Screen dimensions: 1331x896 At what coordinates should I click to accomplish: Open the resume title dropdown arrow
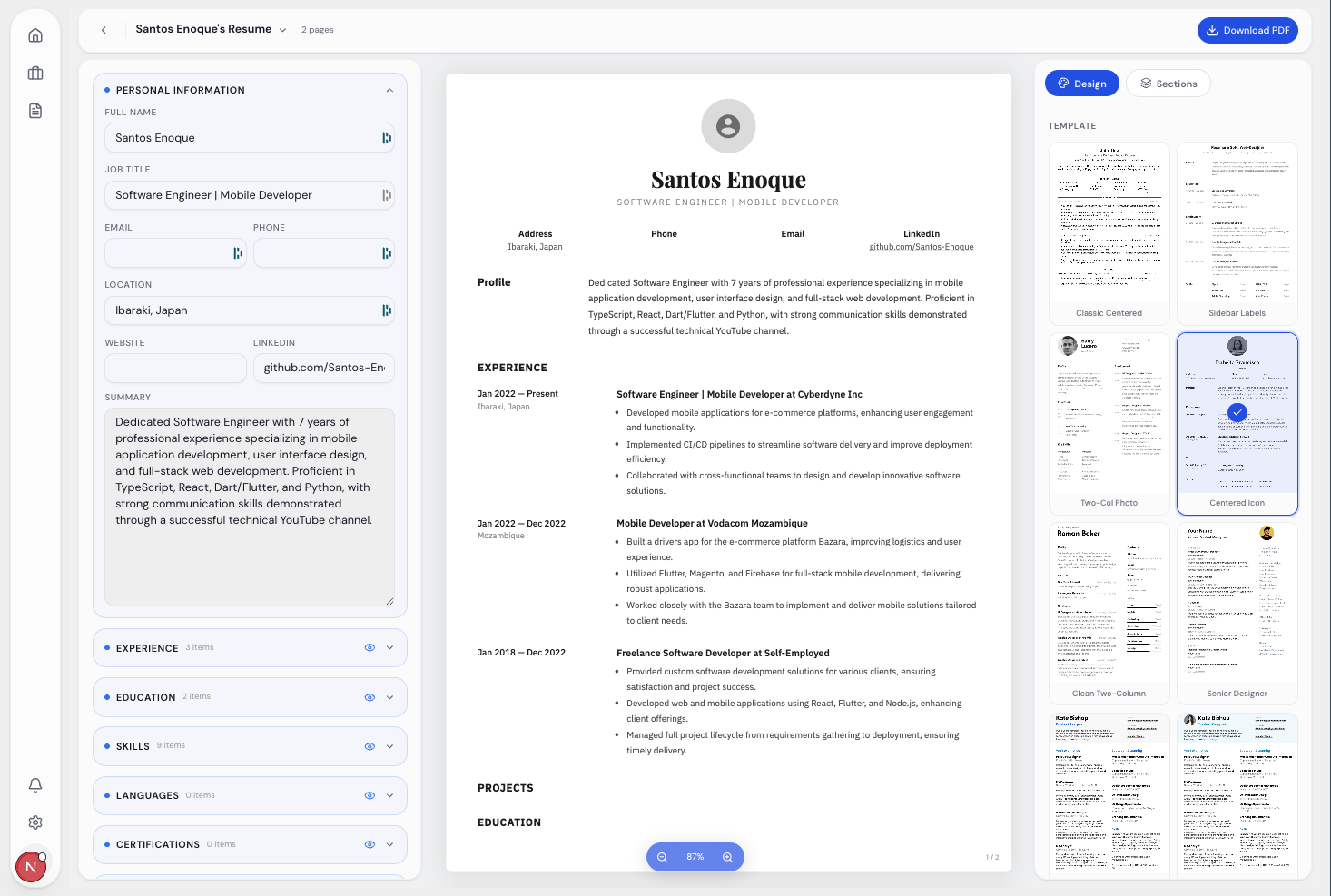point(282,30)
